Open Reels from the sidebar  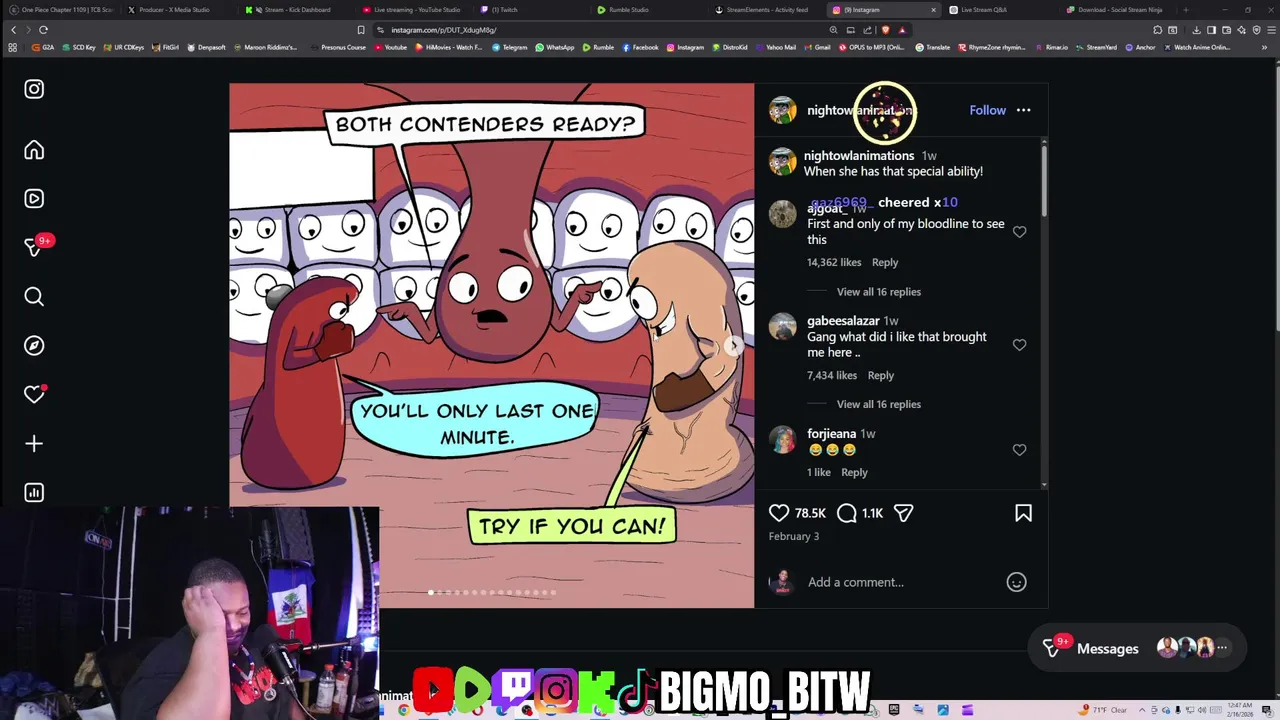click(x=34, y=198)
